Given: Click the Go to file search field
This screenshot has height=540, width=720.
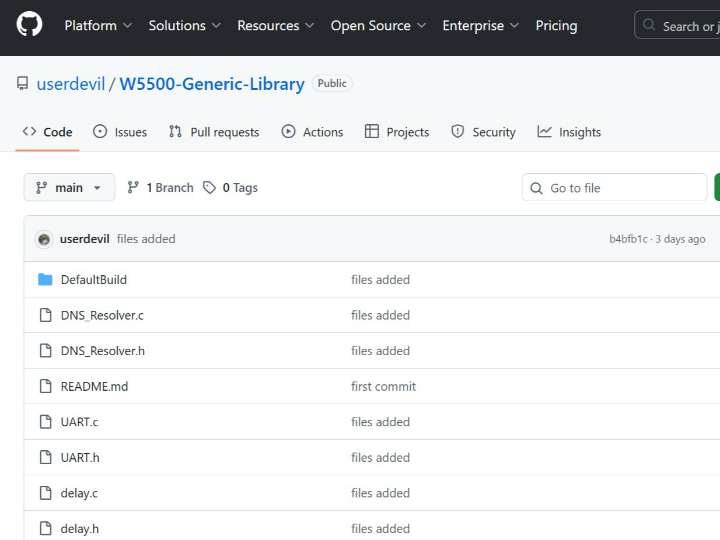Looking at the screenshot, I should tap(620, 188).
